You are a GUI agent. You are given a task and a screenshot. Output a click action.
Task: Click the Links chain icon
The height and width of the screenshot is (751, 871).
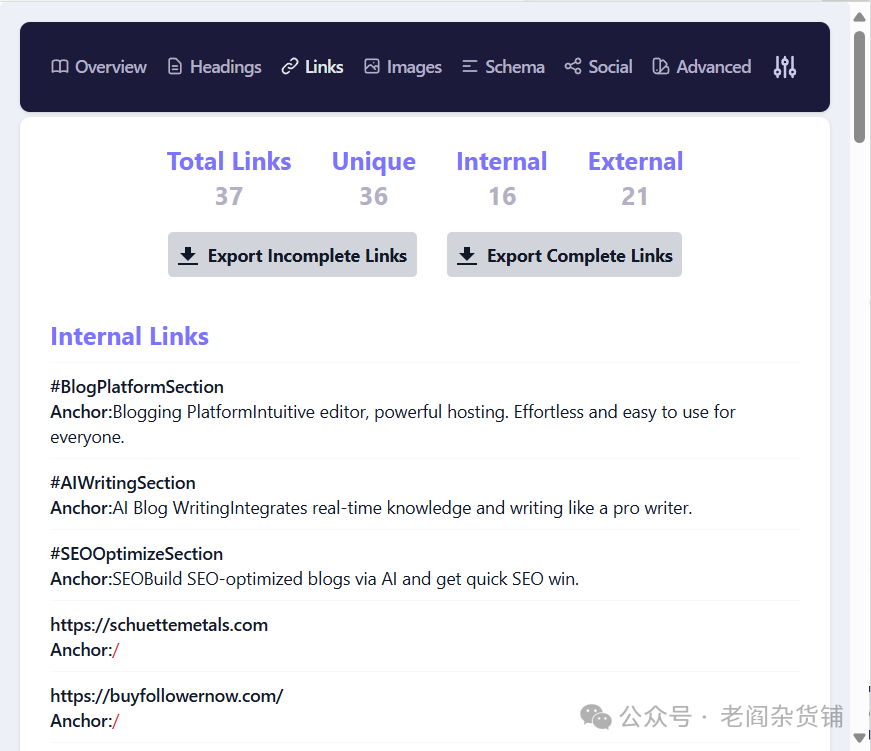tap(290, 67)
